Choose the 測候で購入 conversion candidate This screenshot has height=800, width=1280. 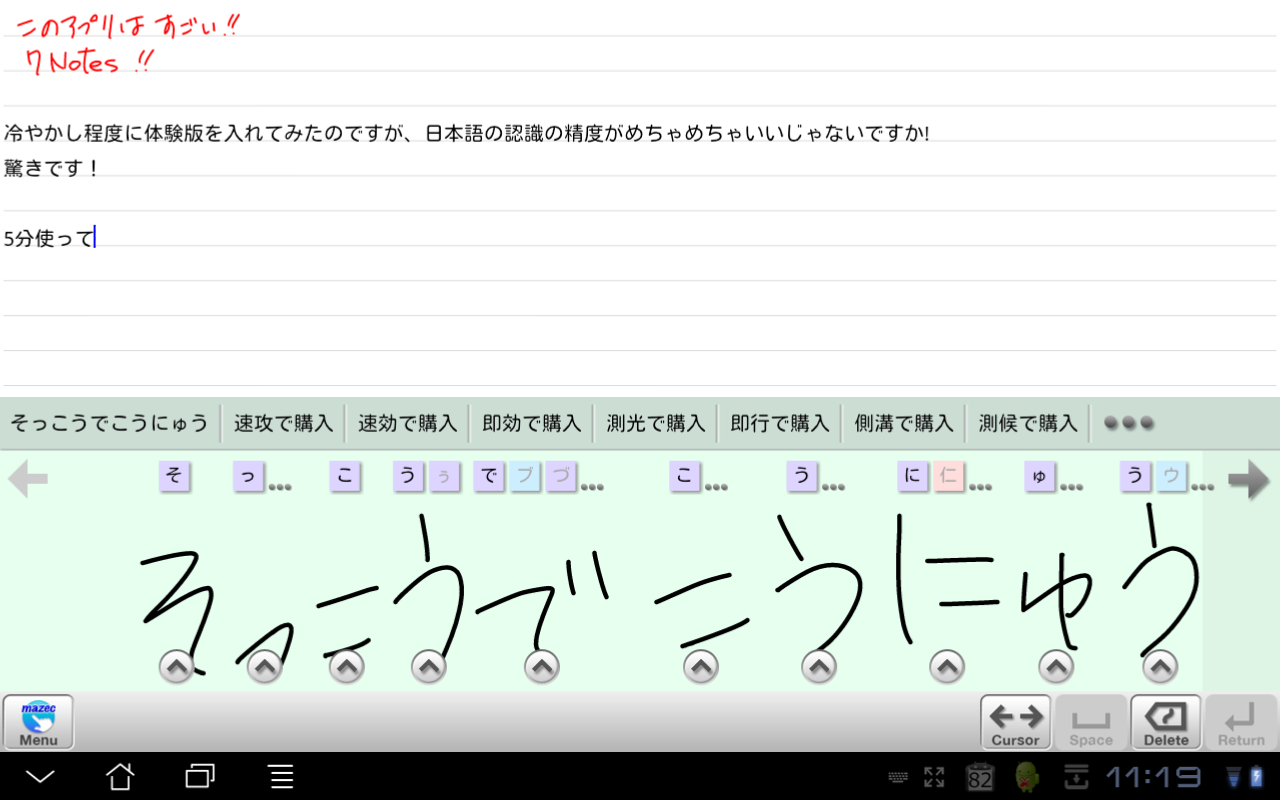click(x=1028, y=423)
